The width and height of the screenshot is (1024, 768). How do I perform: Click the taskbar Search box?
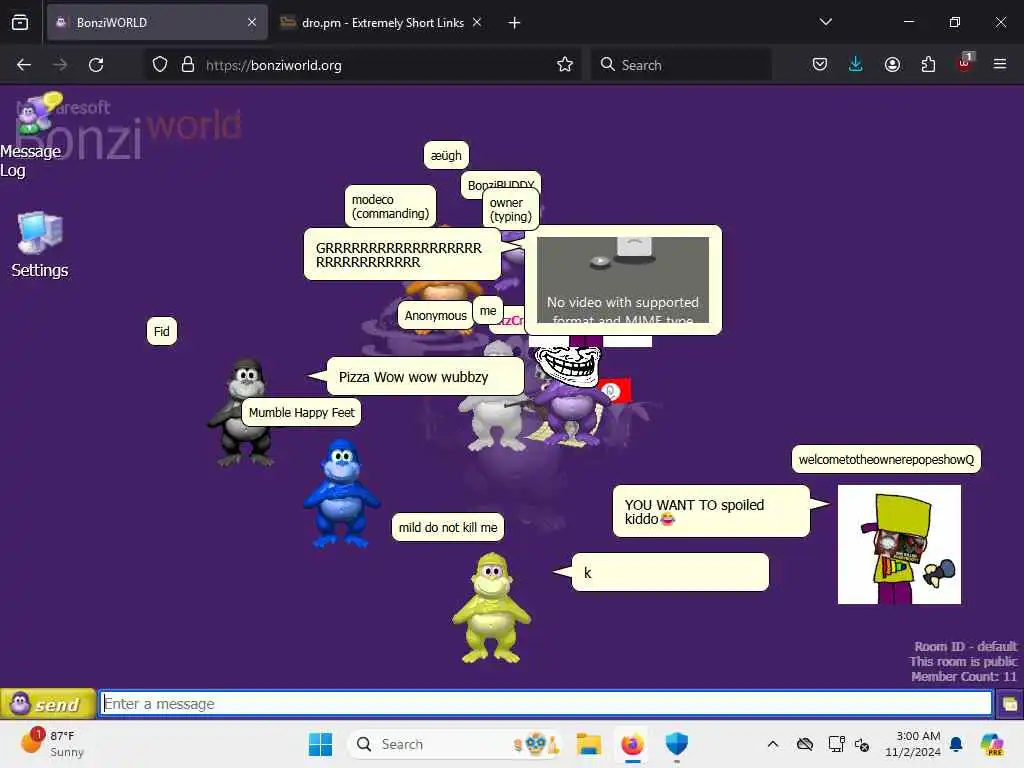pos(456,744)
